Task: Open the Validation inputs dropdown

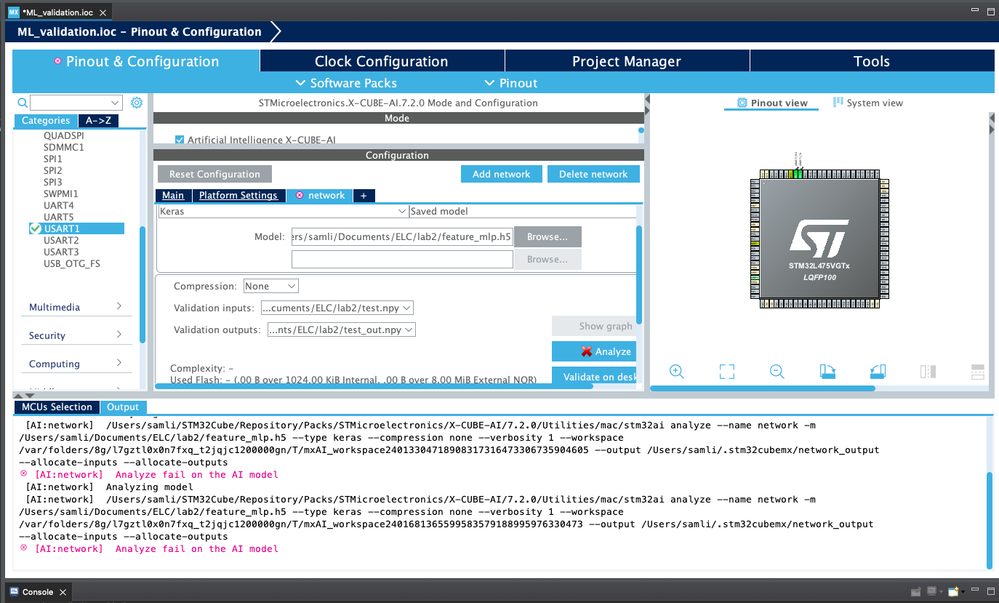Action: pos(337,308)
